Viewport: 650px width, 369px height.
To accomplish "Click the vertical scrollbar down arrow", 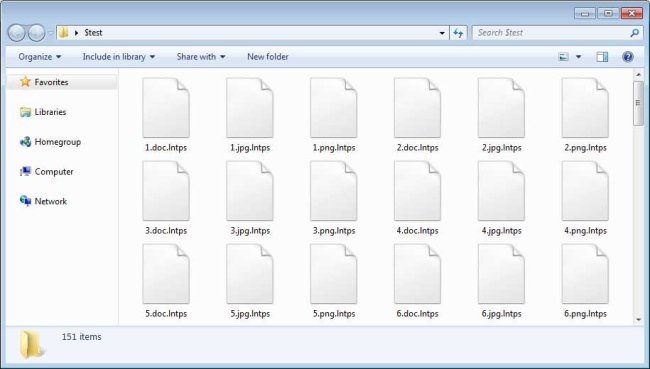I will coord(638,320).
